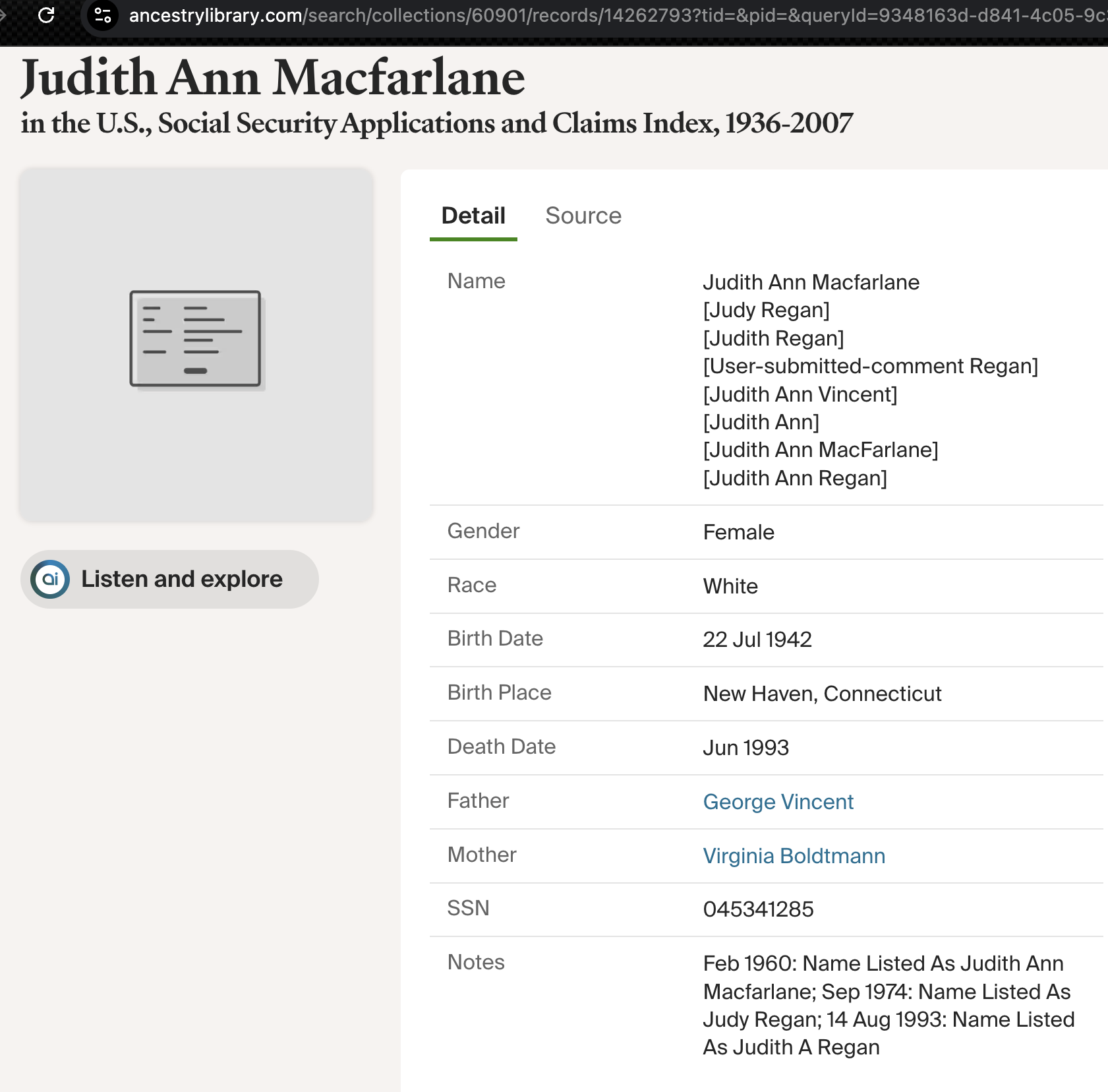Viewport: 1108px width, 1092px height.
Task: Click the alternate name [Judy Regan]
Action: 766,310
